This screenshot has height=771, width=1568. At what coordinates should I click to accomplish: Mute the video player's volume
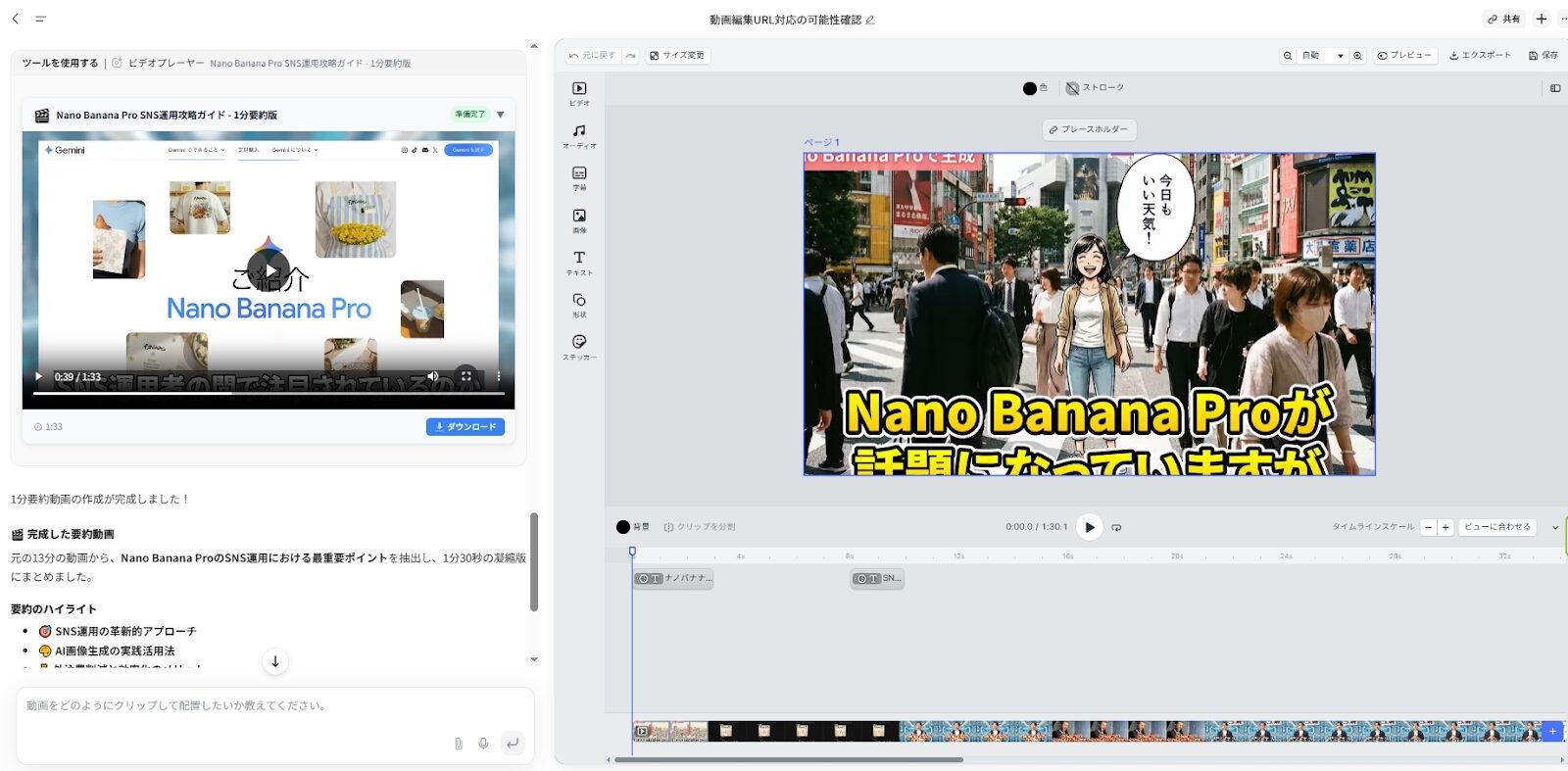click(432, 376)
